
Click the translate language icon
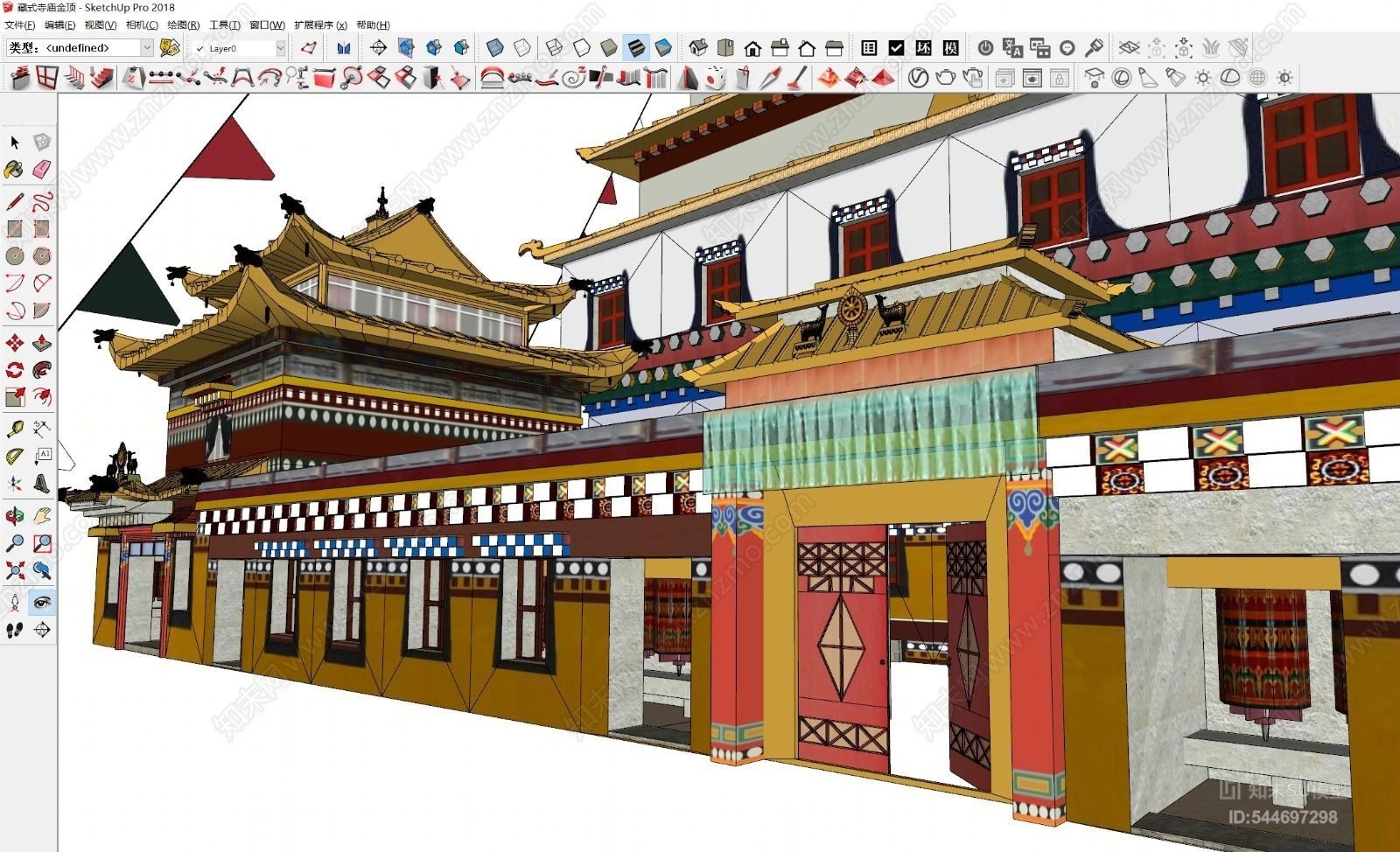point(1012,47)
